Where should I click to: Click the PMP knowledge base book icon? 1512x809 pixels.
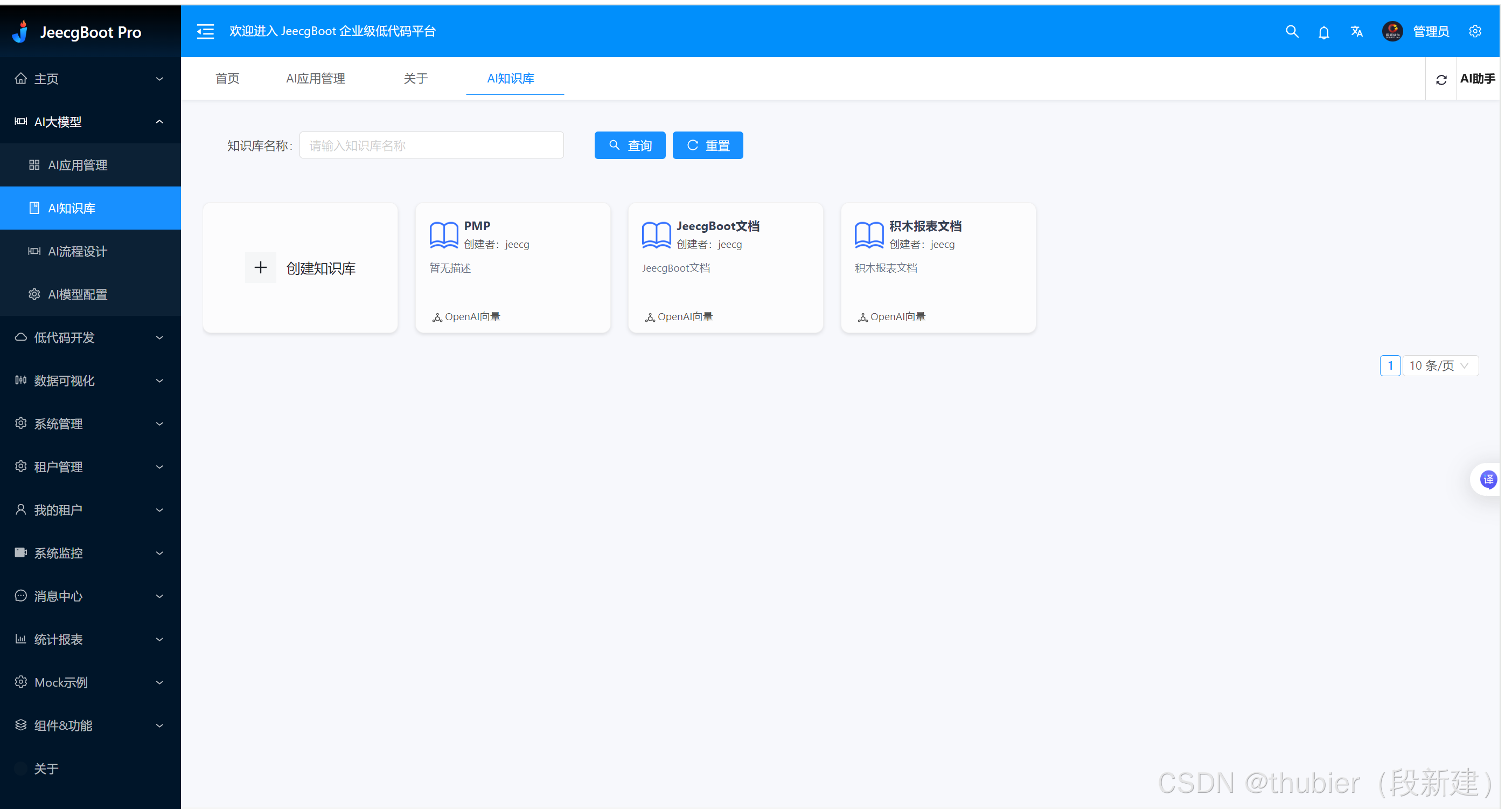click(444, 235)
